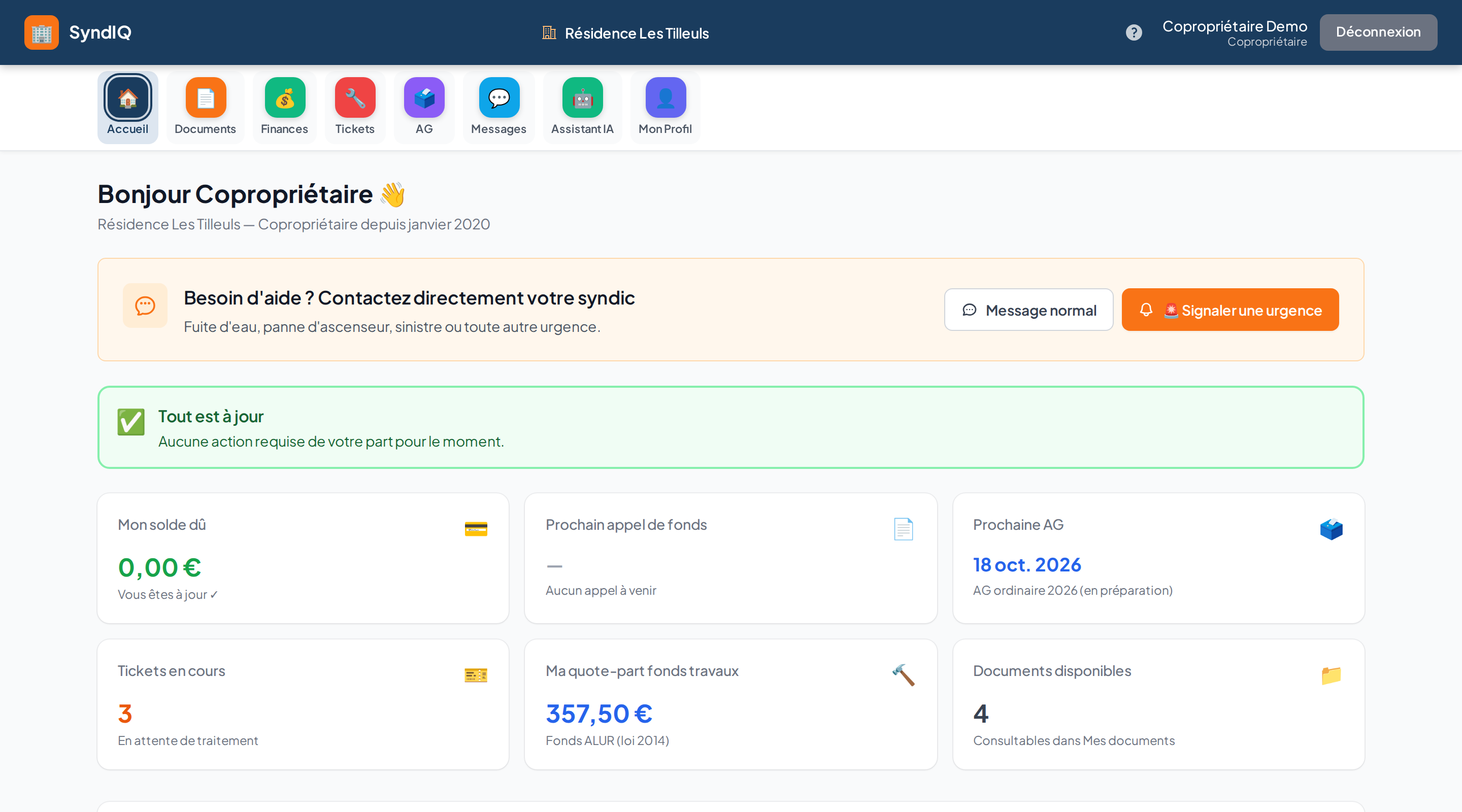Image resolution: width=1462 pixels, height=812 pixels.
Task: Open the Messages speech bubble icon
Action: click(x=499, y=97)
